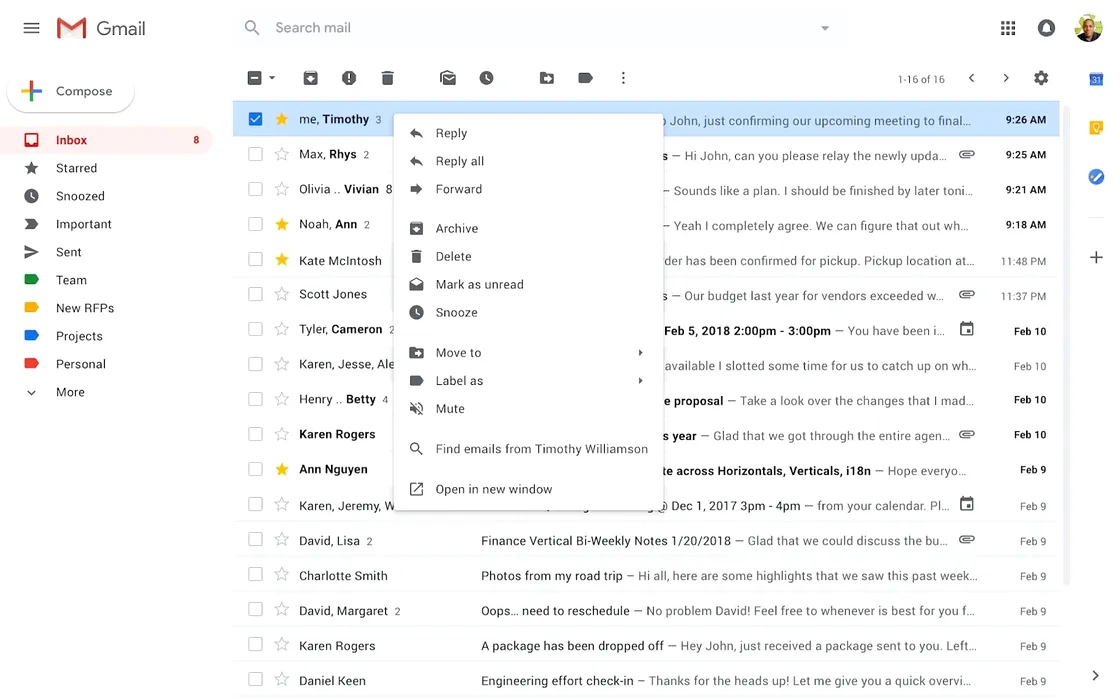Viewport: 1120px width, 700px height.
Task: Click the Report spam toolbar icon
Action: click(x=349, y=78)
